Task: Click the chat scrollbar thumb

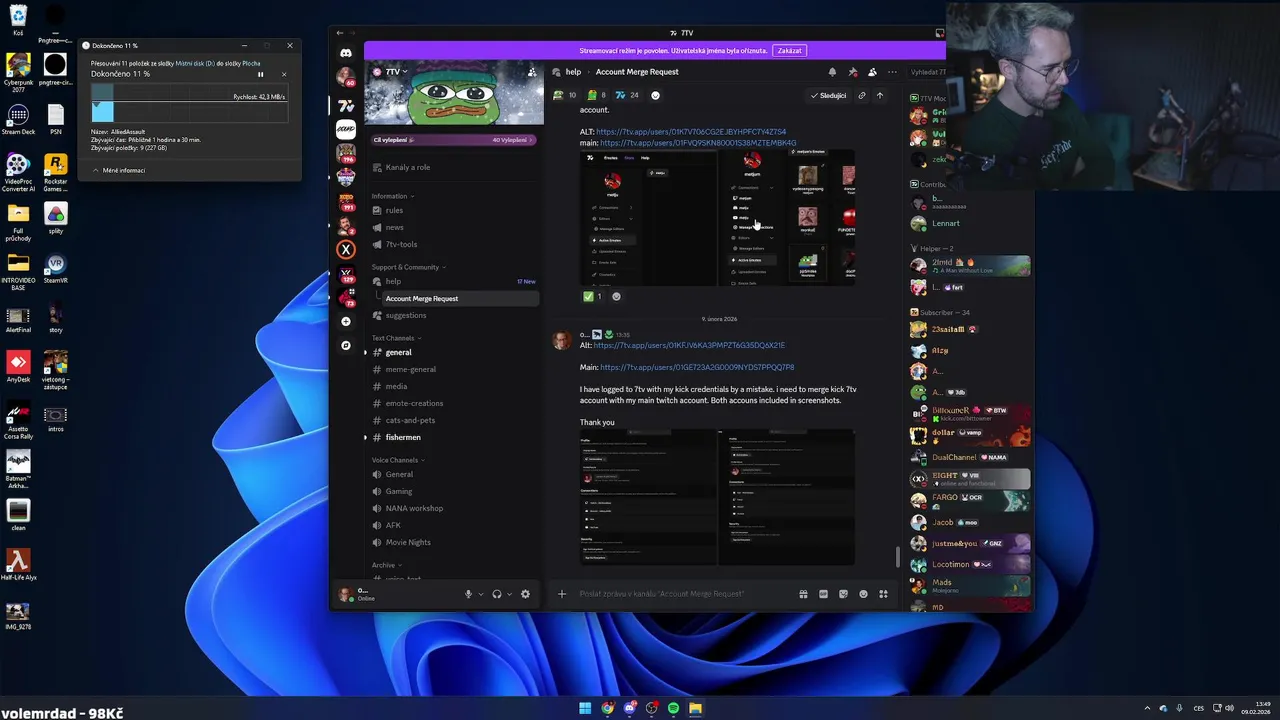Action: pyautogui.click(x=897, y=557)
